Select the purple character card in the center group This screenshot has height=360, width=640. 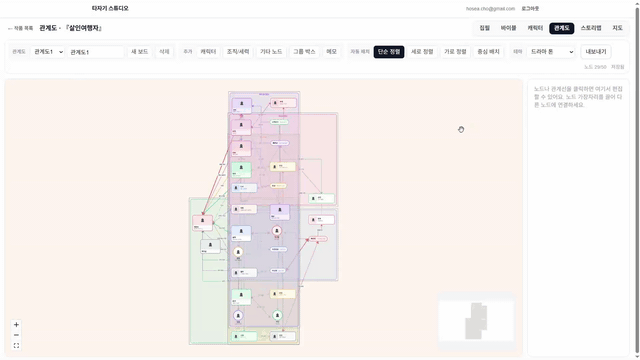click(280, 212)
